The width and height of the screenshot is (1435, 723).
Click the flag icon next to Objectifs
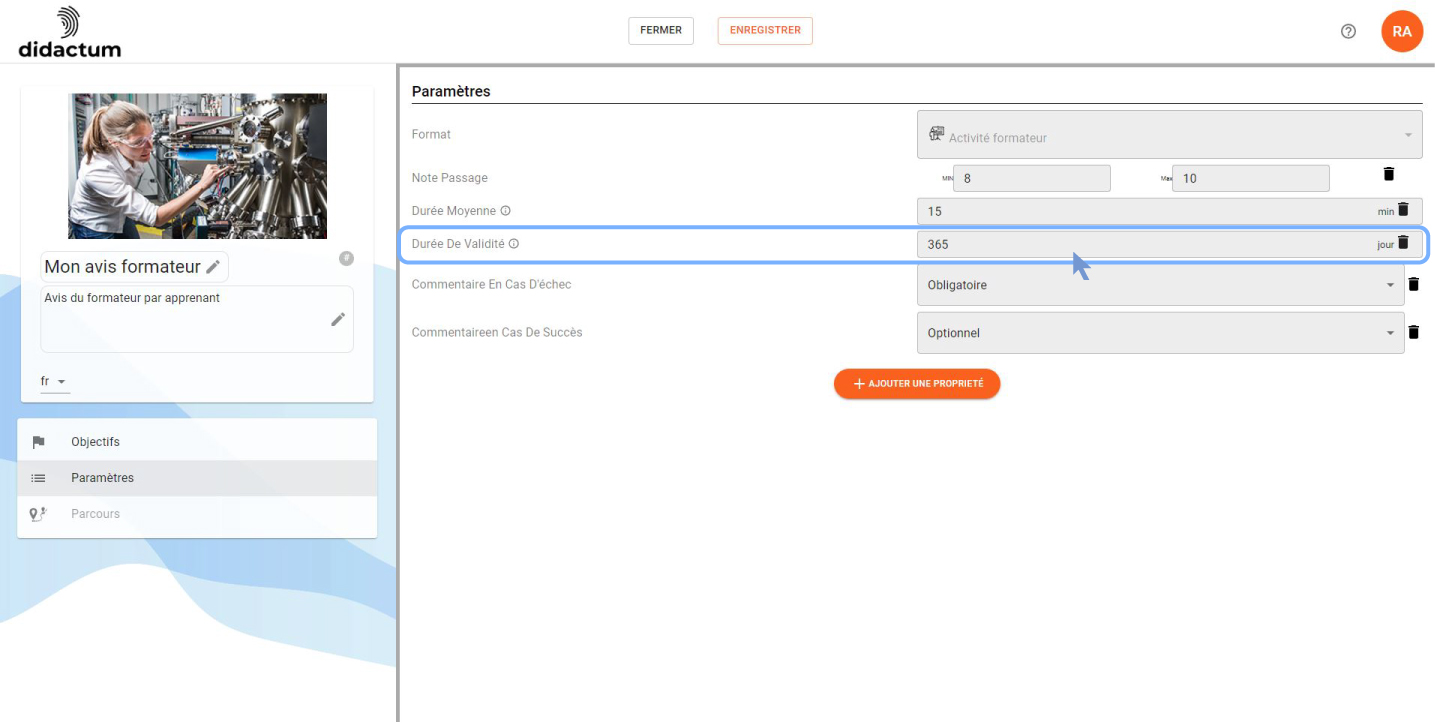tap(39, 442)
